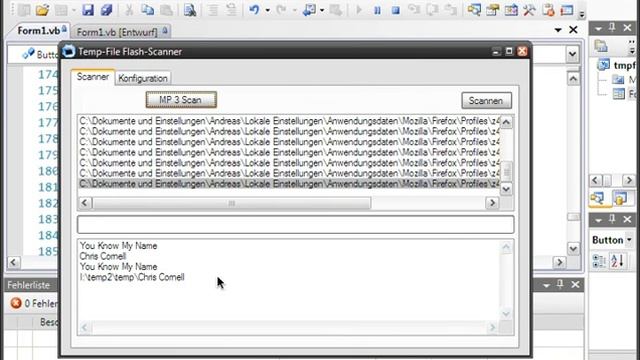Click the Navigate Backward toolbar icon

click(x=309, y=9)
